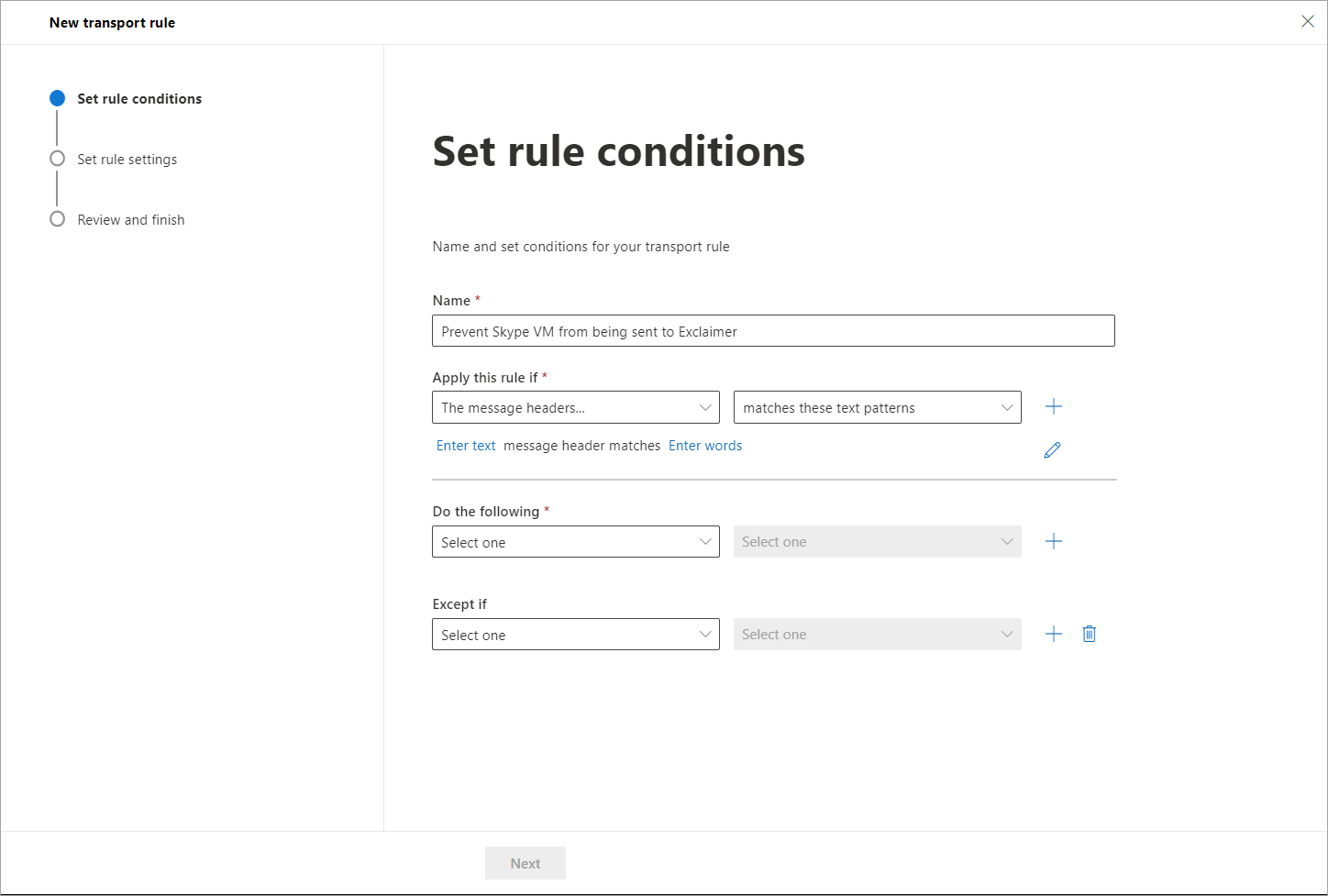This screenshot has height=896, width=1328.
Task: Click the 'Enter text' link
Action: coord(466,446)
